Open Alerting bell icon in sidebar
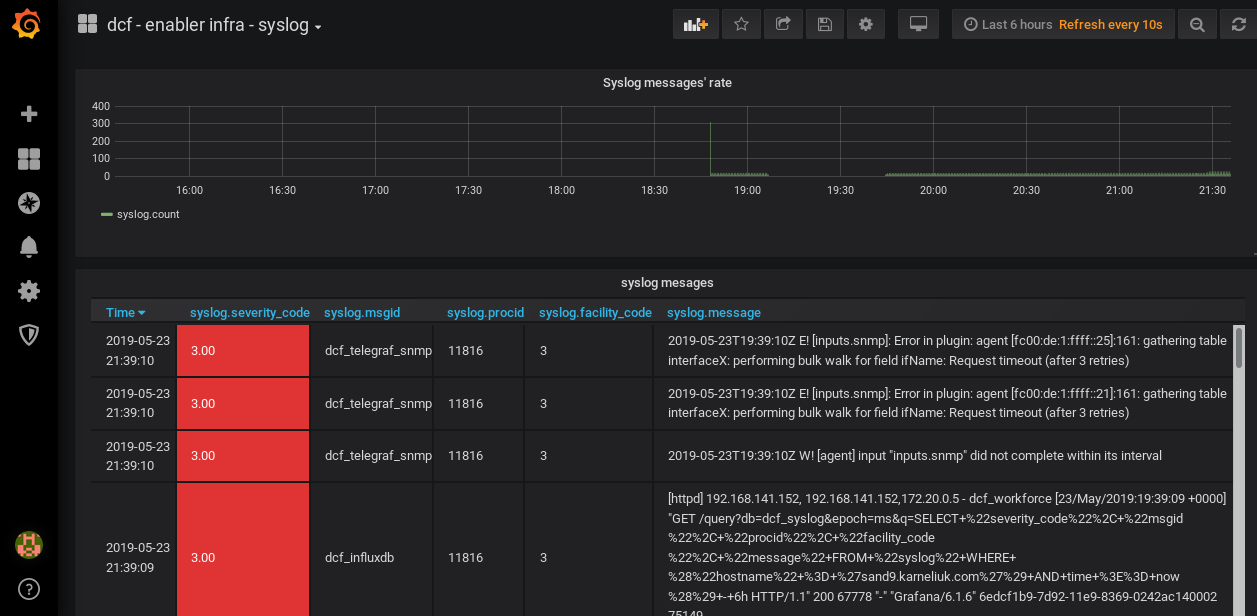Image resolution: width=1257 pixels, height=616 pixels. point(29,247)
